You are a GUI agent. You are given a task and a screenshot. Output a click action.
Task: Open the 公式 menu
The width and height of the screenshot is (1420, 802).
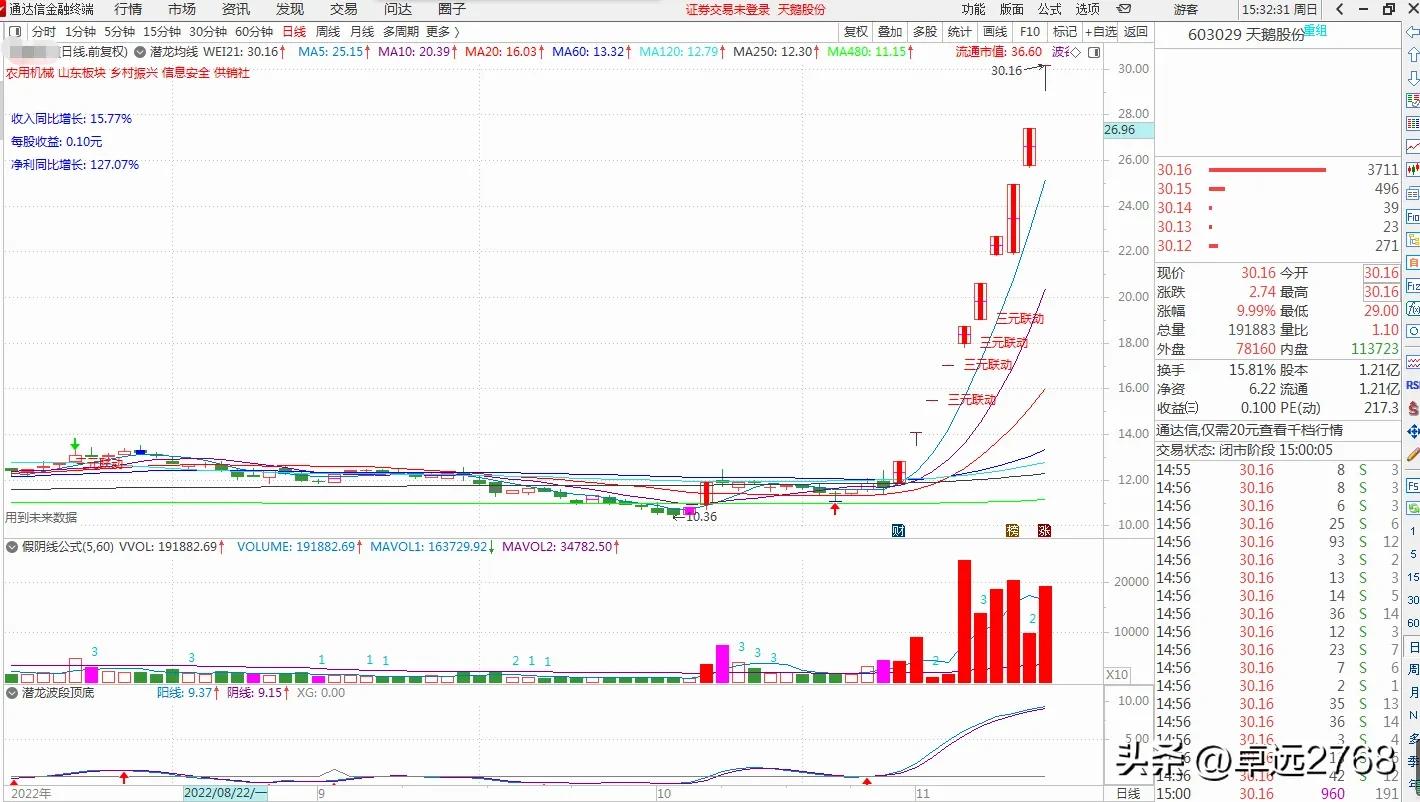point(1050,9)
